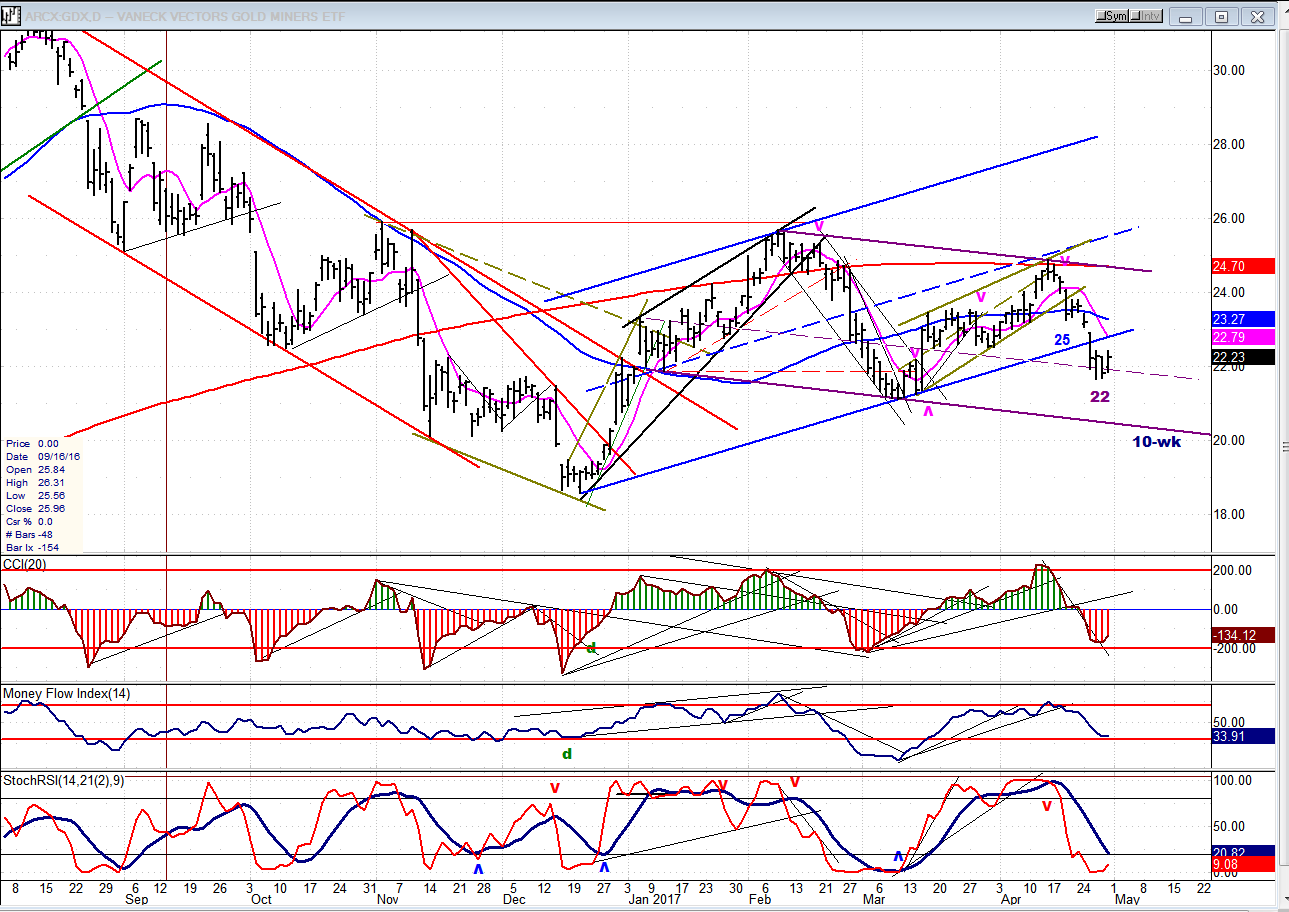The width and height of the screenshot is (1289, 912).
Task: Toggle the Intv link checkbox
Action: click(x=1147, y=16)
